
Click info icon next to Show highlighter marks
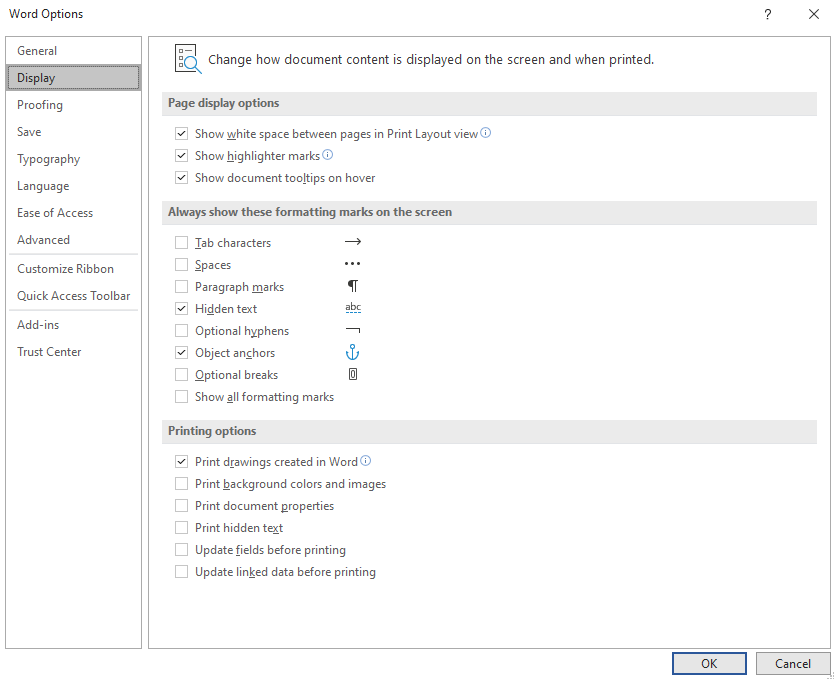[x=328, y=155]
